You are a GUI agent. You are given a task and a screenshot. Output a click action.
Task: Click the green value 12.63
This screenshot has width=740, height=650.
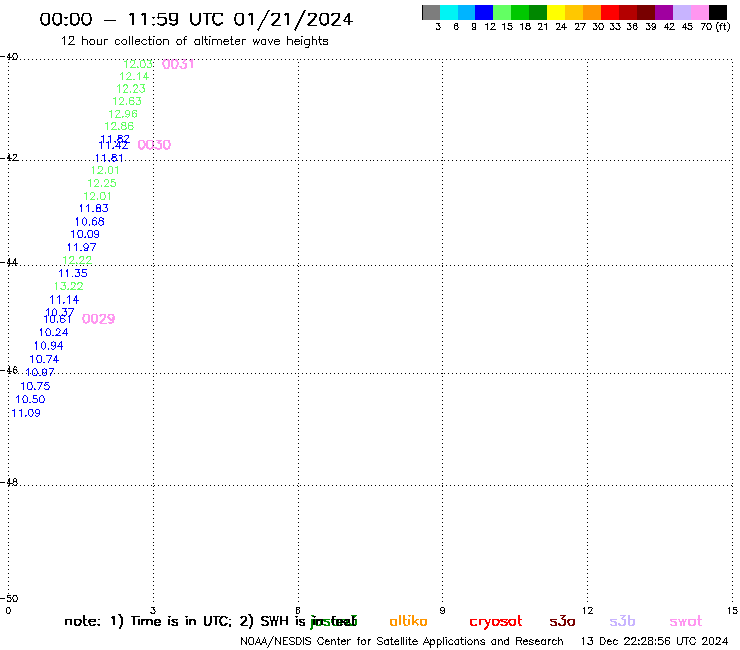[x=127, y=101]
